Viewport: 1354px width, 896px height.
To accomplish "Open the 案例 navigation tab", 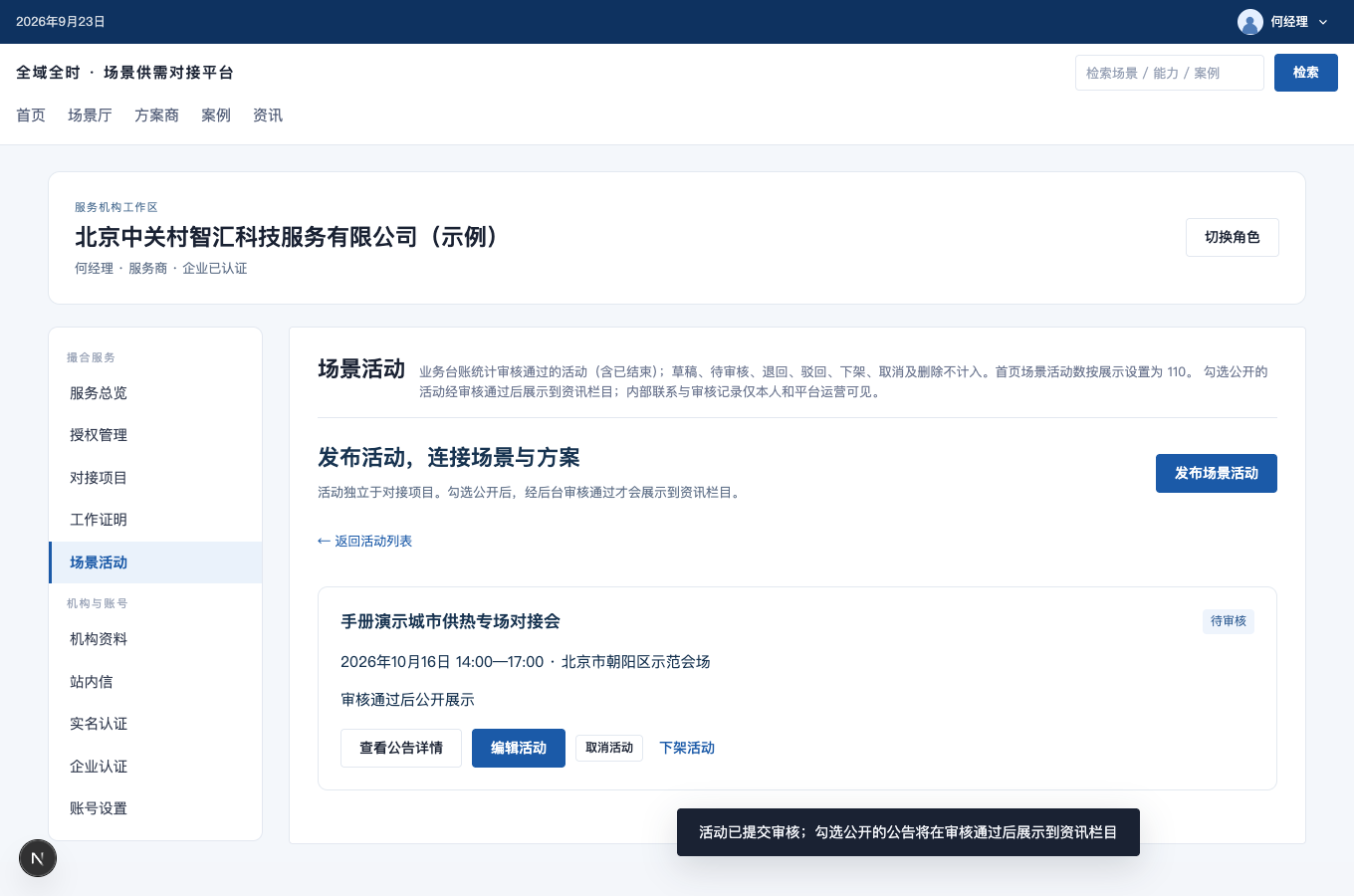I will coord(216,115).
